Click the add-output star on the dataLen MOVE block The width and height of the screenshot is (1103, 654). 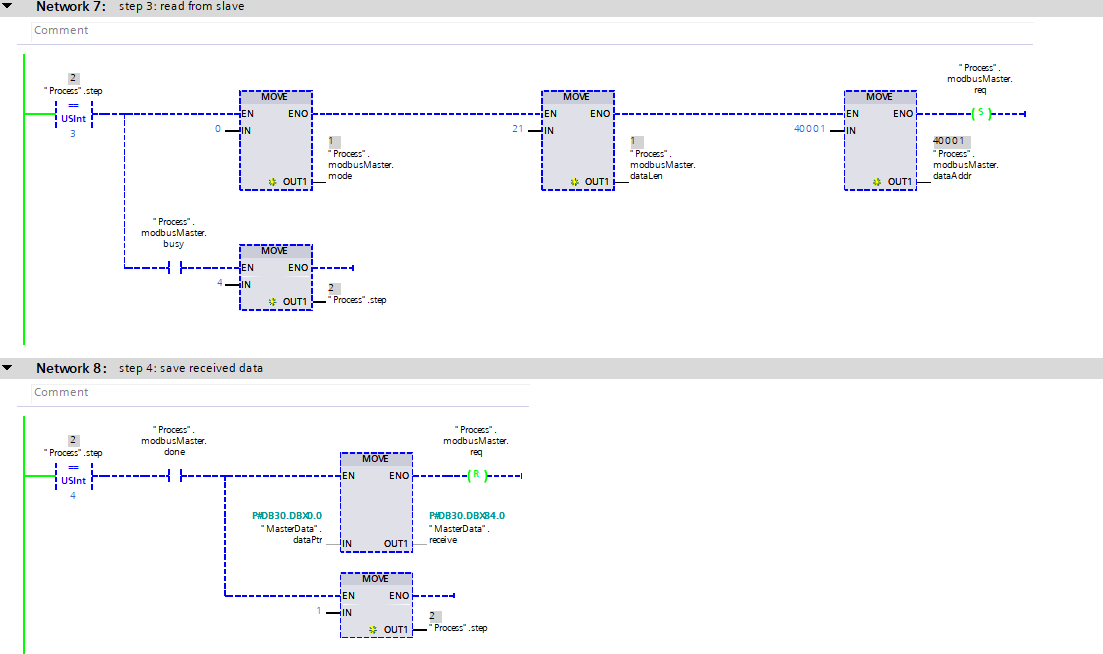574,182
